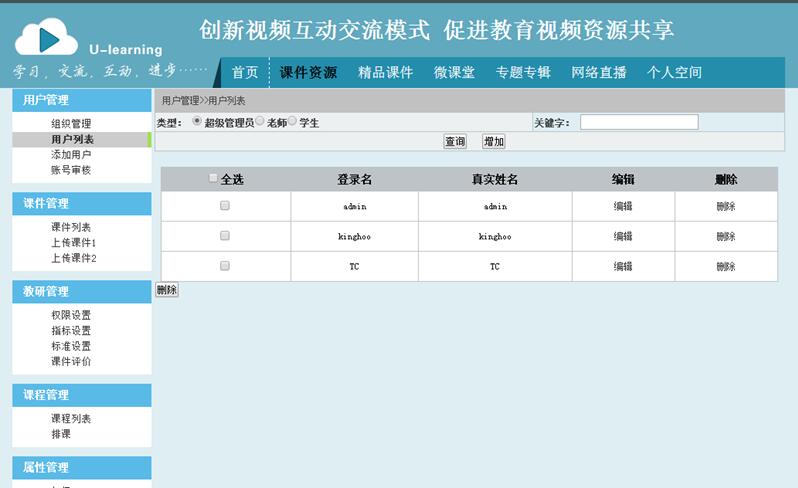Open 课件列表 in the sidebar
This screenshot has height=488, width=798.
[x=71, y=227]
